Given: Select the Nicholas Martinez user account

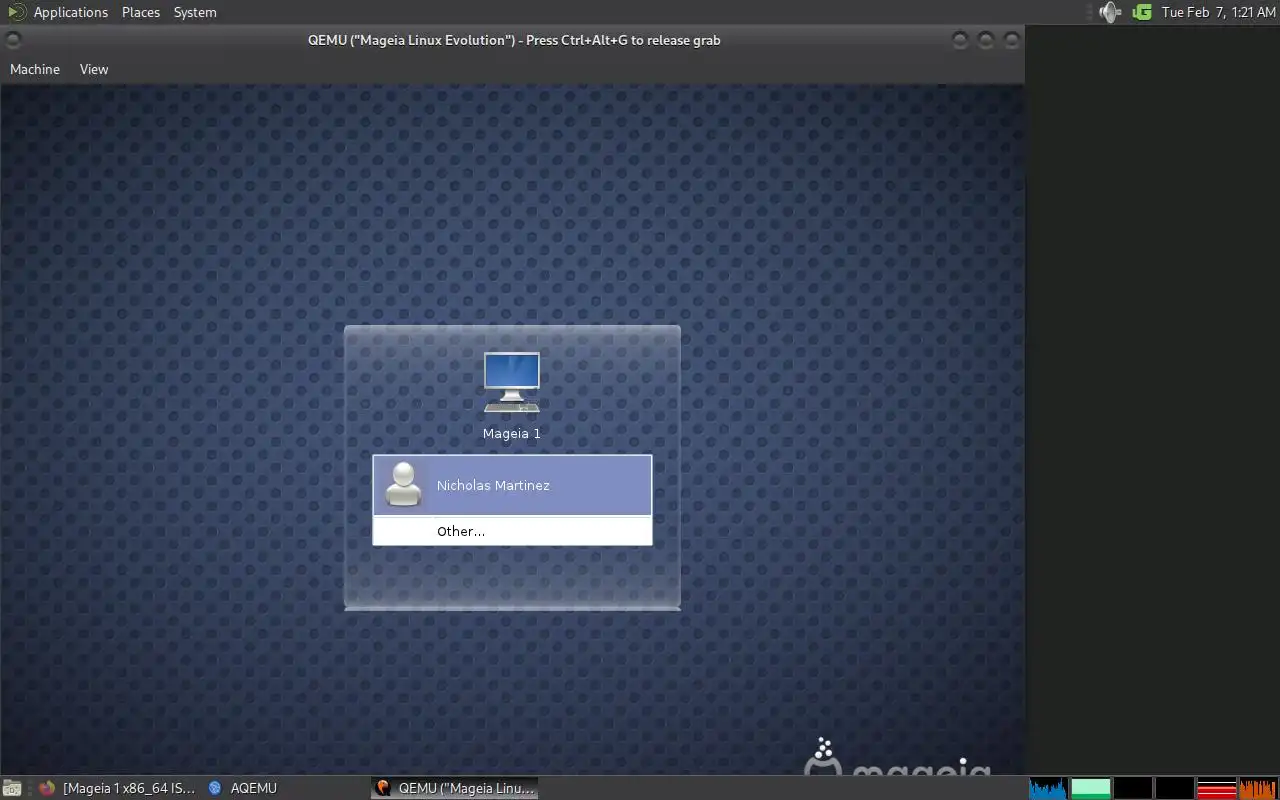Looking at the screenshot, I should pyautogui.click(x=512, y=485).
